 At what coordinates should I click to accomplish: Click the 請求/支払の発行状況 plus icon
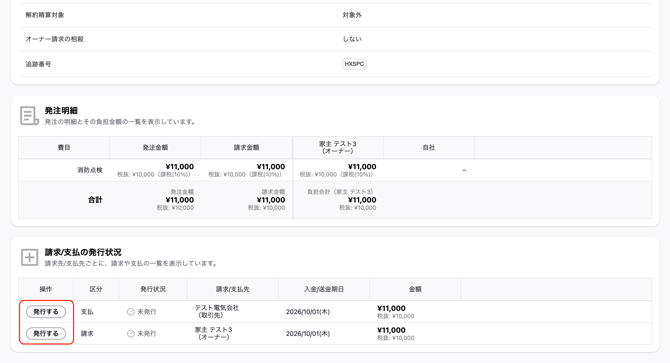click(29, 257)
